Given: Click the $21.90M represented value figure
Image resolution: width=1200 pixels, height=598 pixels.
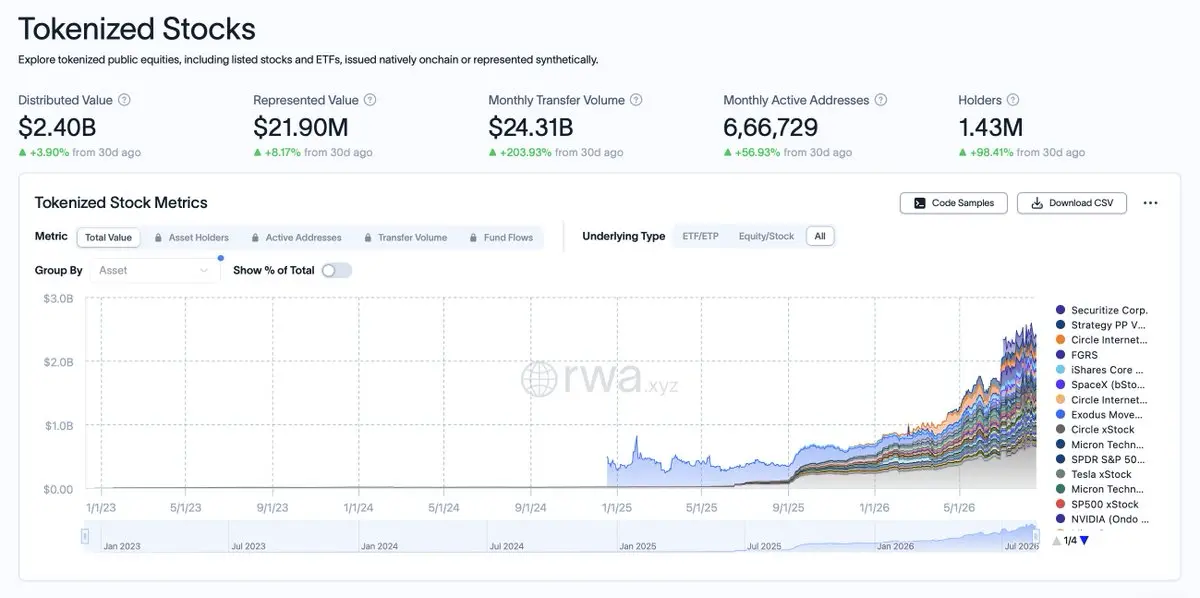Looking at the screenshot, I should tap(300, 127).
